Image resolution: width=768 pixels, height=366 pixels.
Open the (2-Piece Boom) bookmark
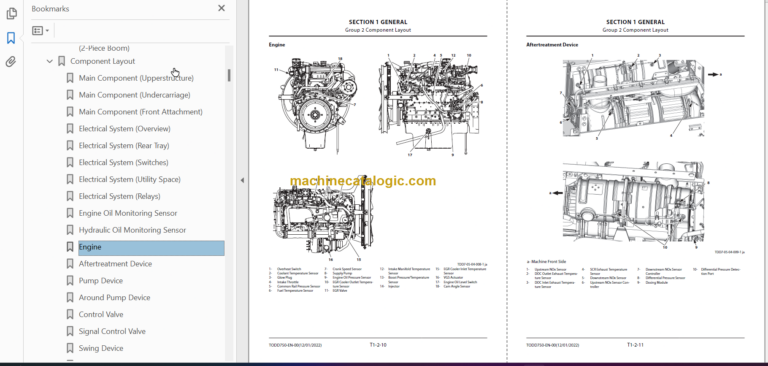(x=104, y=48)
